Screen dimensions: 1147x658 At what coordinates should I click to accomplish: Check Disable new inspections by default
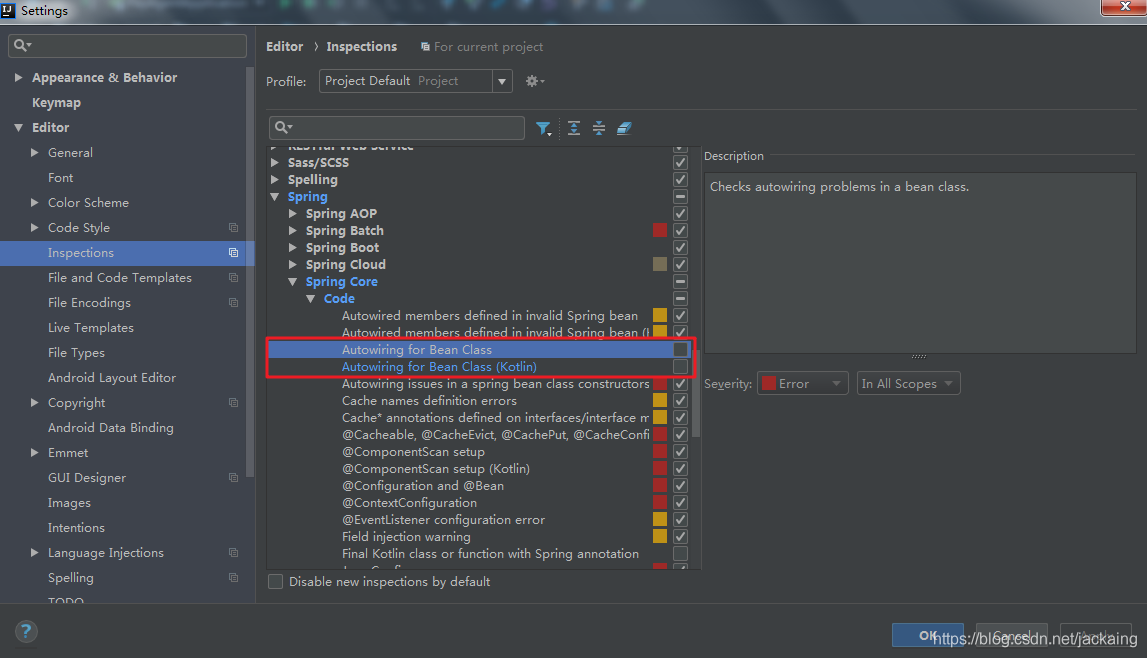click(x=276, y=582)
